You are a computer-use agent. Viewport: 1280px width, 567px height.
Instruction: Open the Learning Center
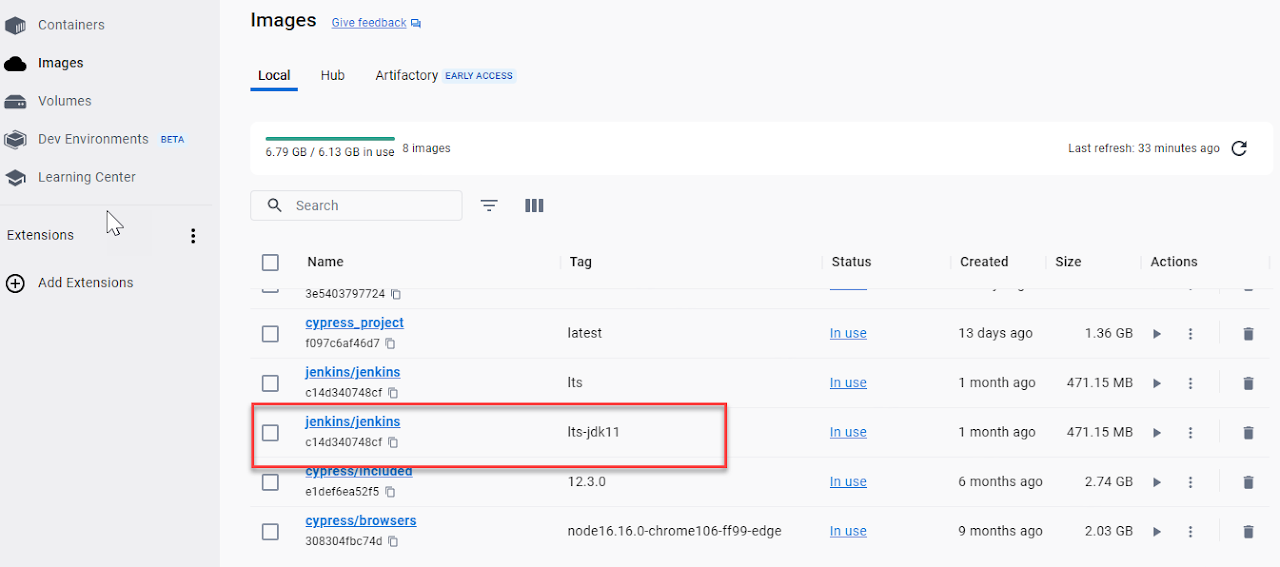click(x=87, y=177)
